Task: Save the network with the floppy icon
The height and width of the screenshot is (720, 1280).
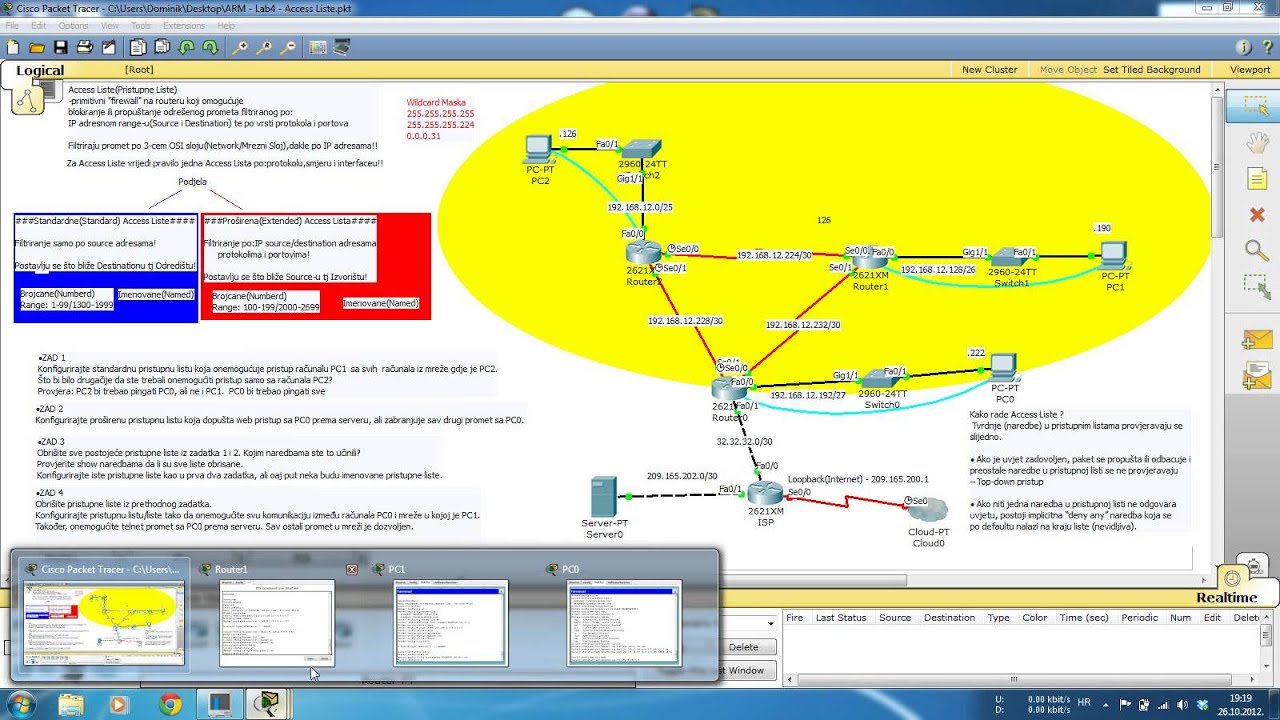Action: point(61,47)
